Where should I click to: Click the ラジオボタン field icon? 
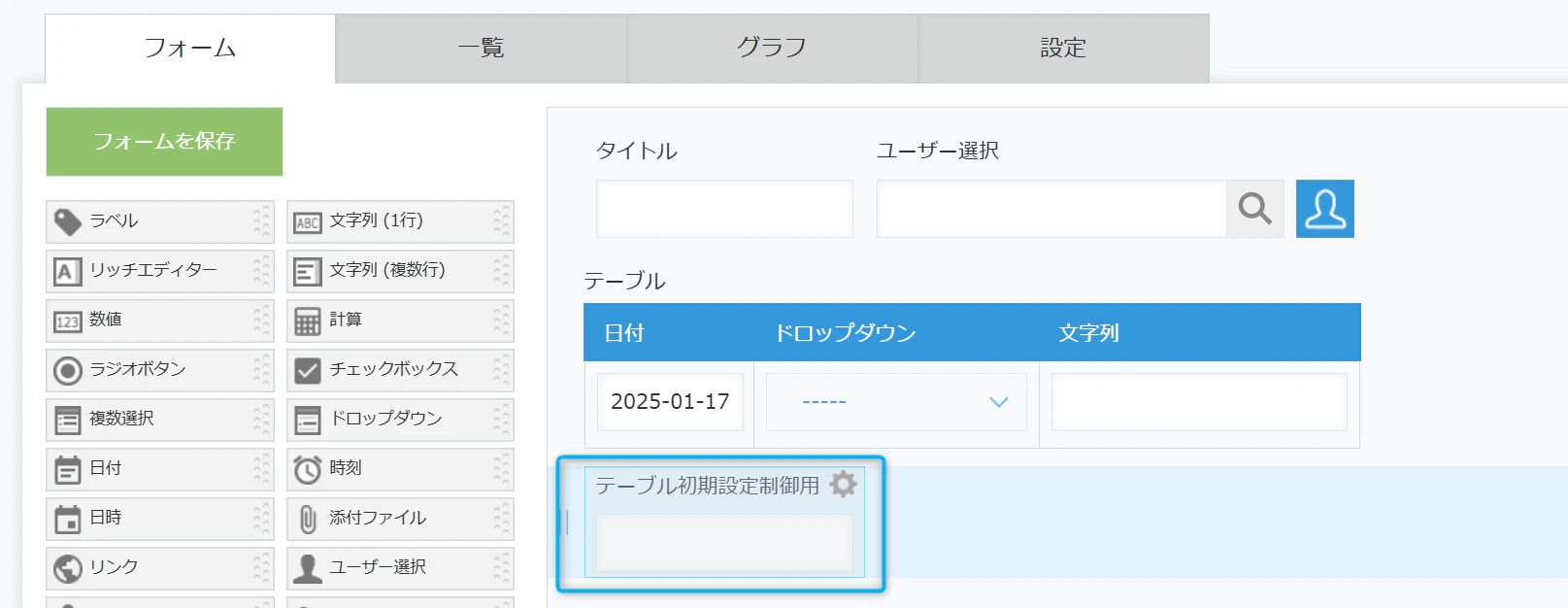(x=67, y=370)
